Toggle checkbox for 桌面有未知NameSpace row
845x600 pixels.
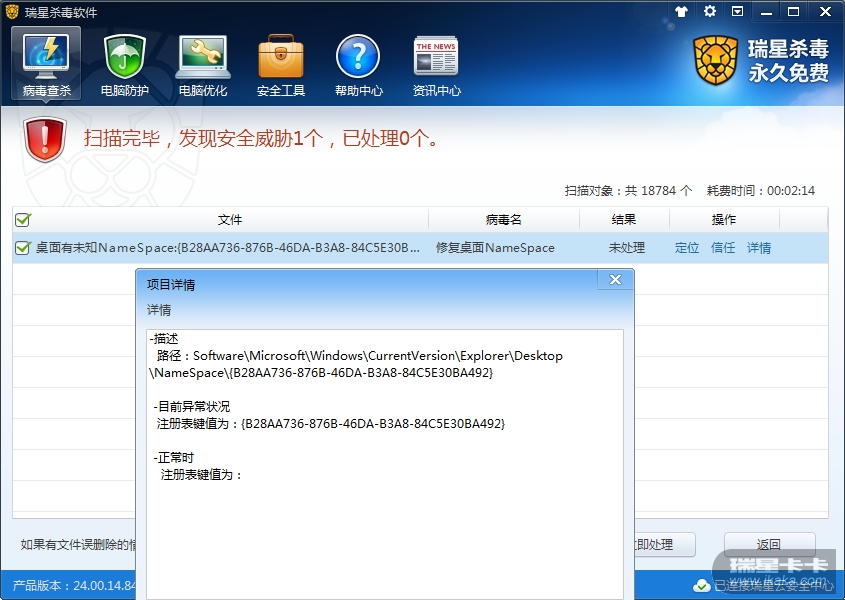(23, 248)
